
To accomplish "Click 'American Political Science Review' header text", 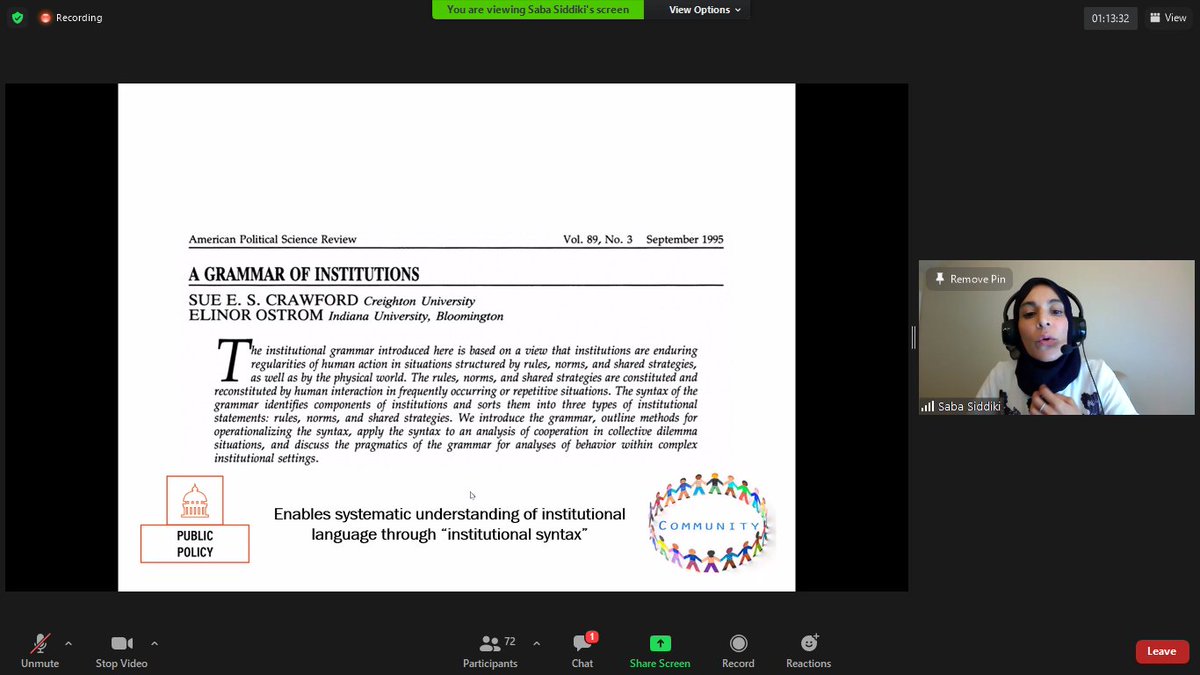I will coord(273,240).
